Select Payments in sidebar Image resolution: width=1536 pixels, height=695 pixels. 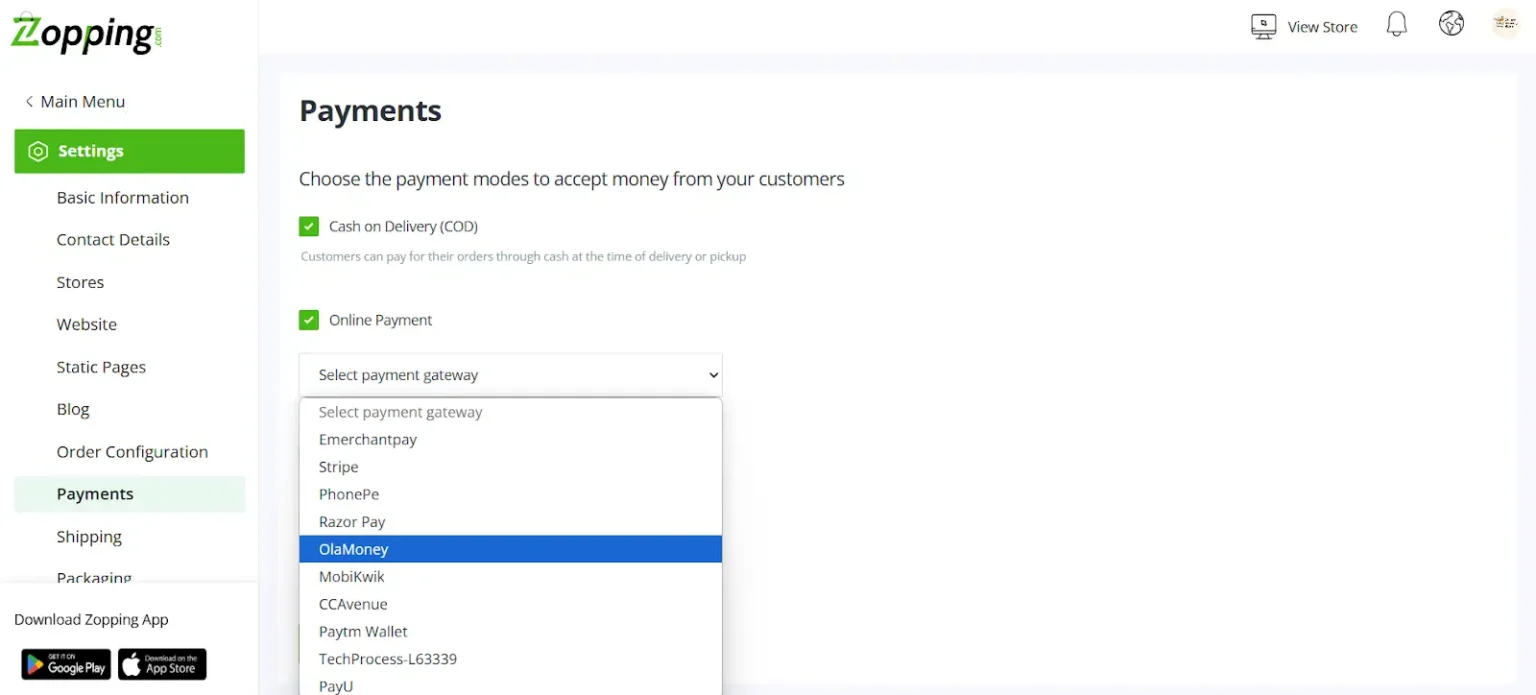[x=129, y=494]
